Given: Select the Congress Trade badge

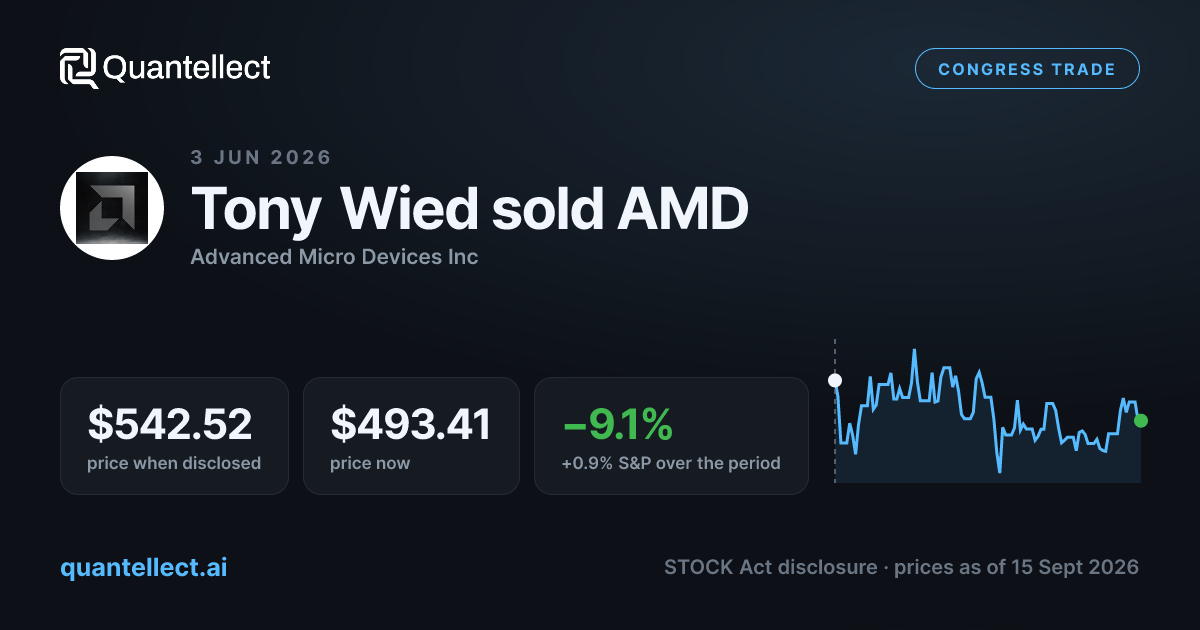Looking at the screenshot, I should (1027, 69).
